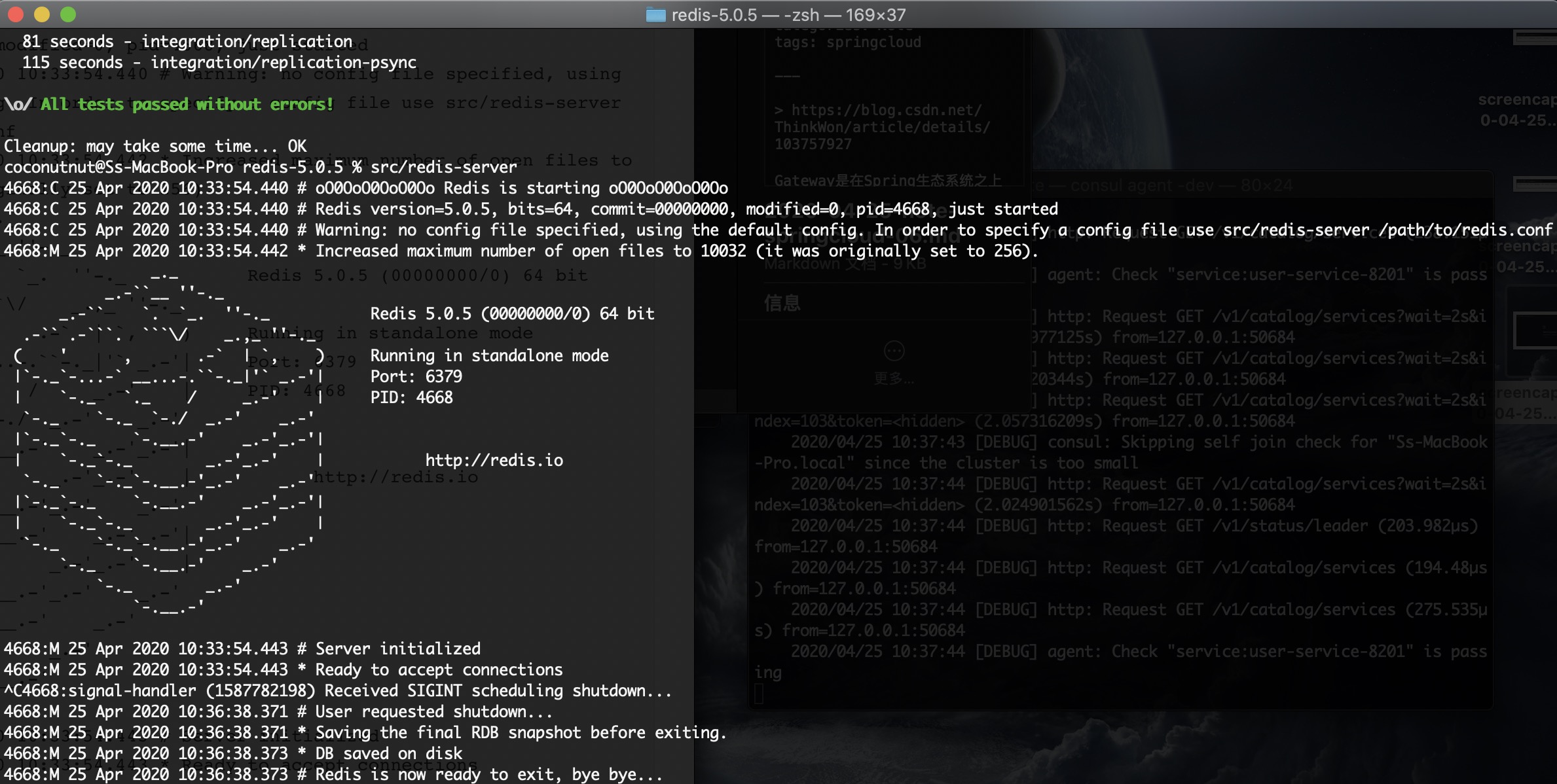
Task: Select the second screencap desktop file icon
Action: 1535,185
